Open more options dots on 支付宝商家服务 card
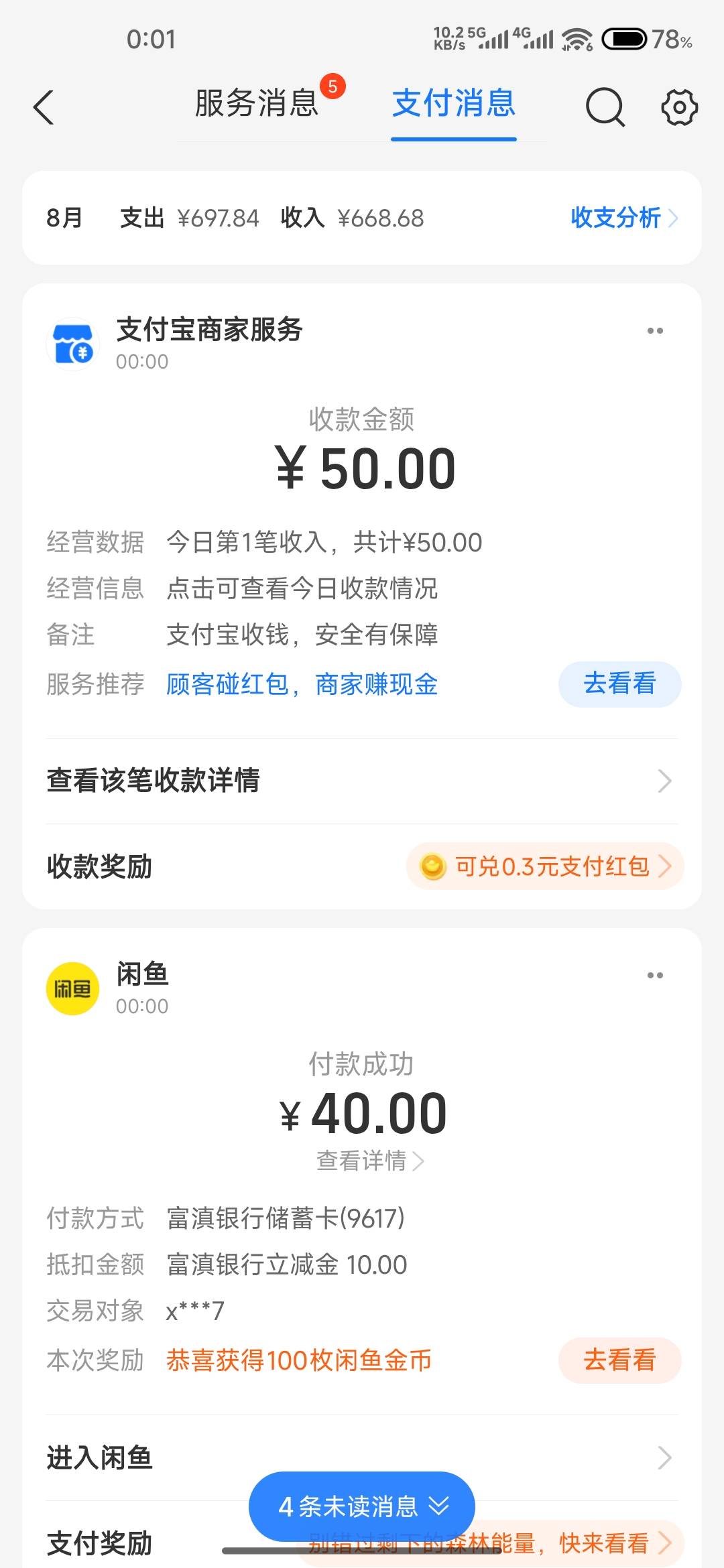The width and height of the screenshot is (724, 1568). click(x=655, y=330)
